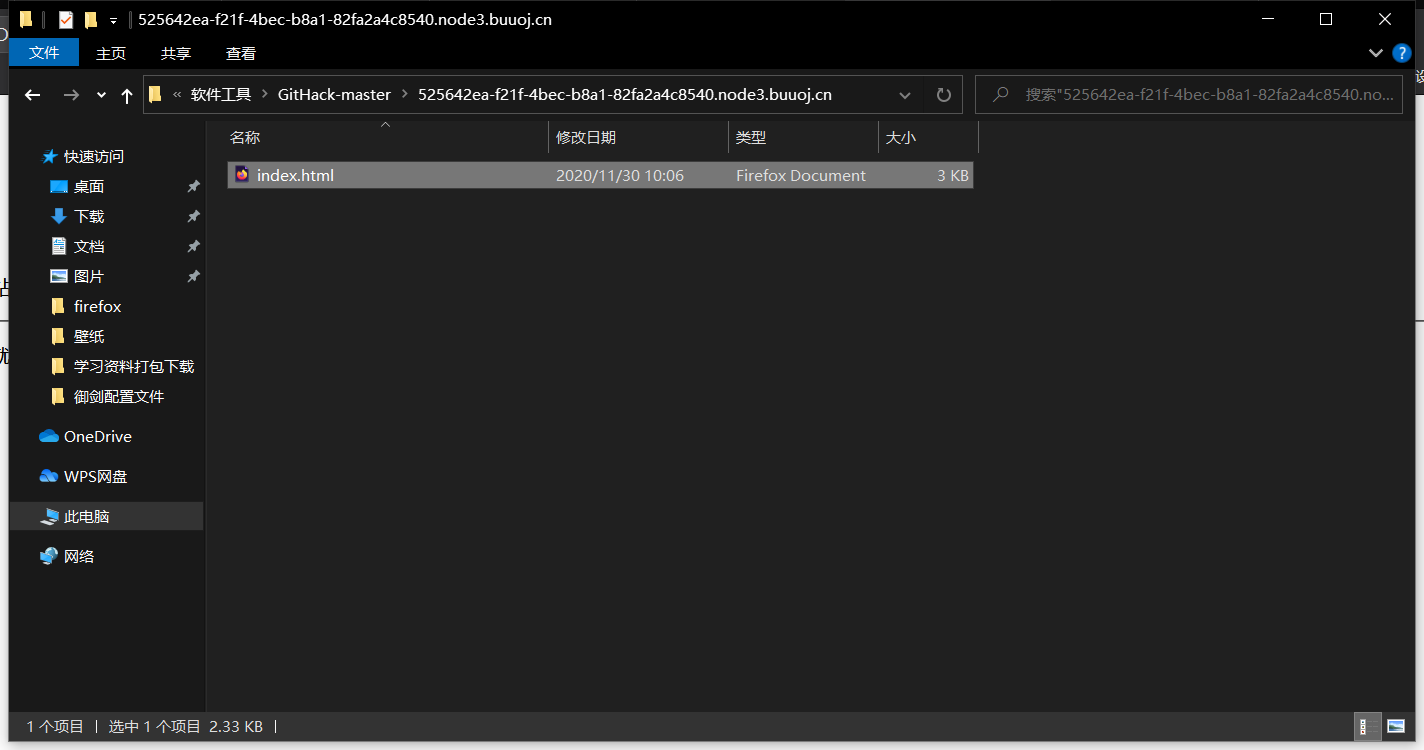Click the node3.buuoj.cn folder breadcrumb segment
This screenshot has height=750, width=1424.
[x=625, y=95]
